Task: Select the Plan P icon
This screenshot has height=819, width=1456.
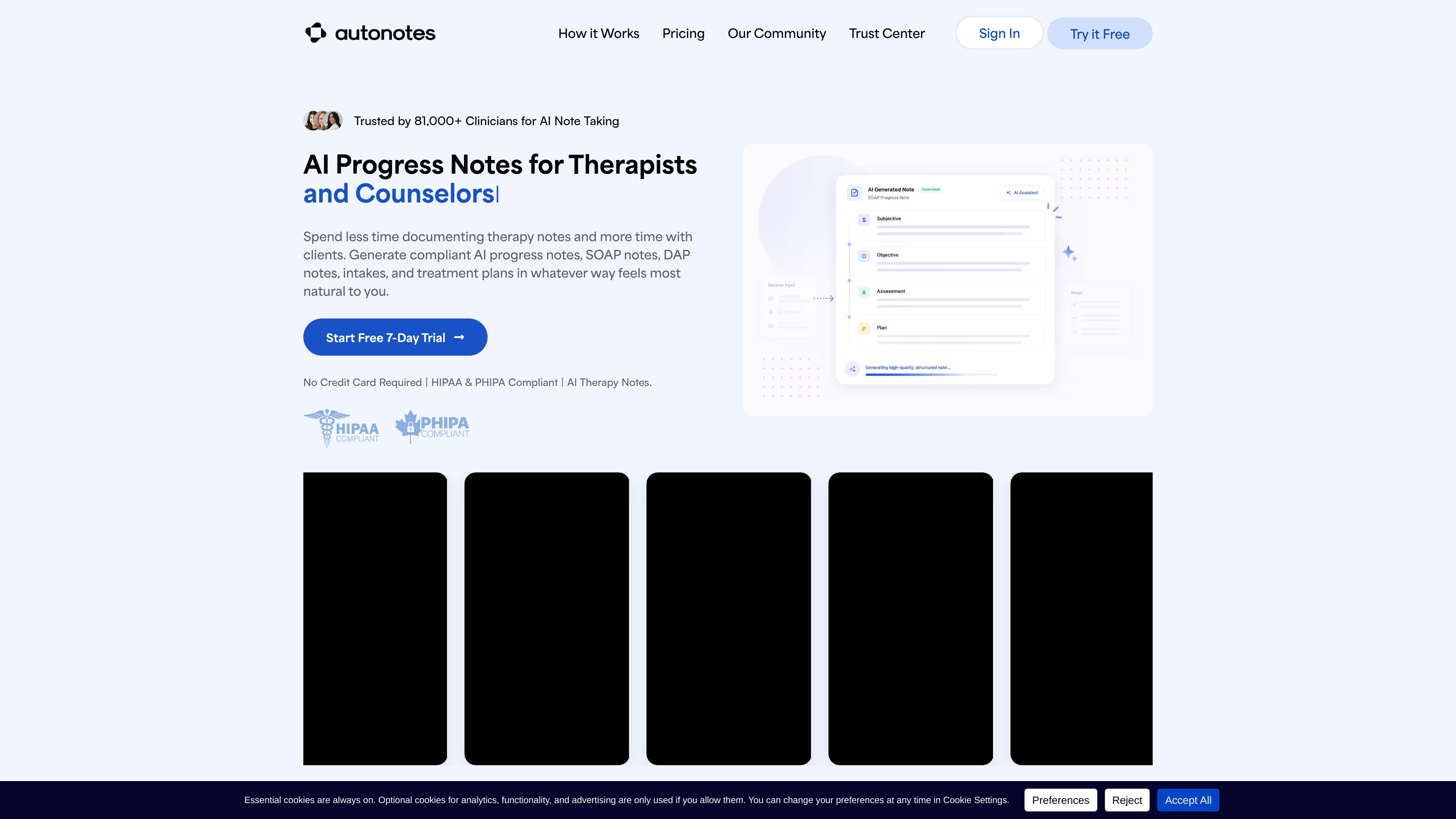Action: [864, 329]
